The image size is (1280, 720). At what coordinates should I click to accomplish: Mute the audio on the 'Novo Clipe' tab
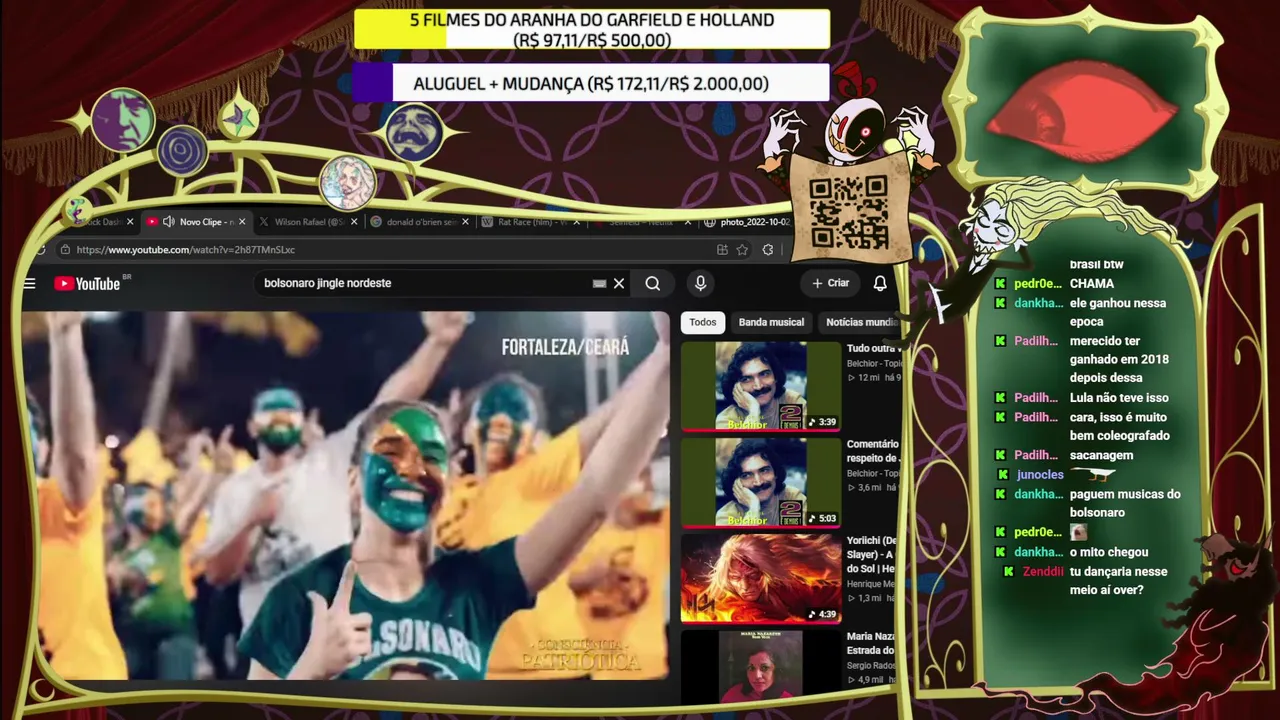168,222
